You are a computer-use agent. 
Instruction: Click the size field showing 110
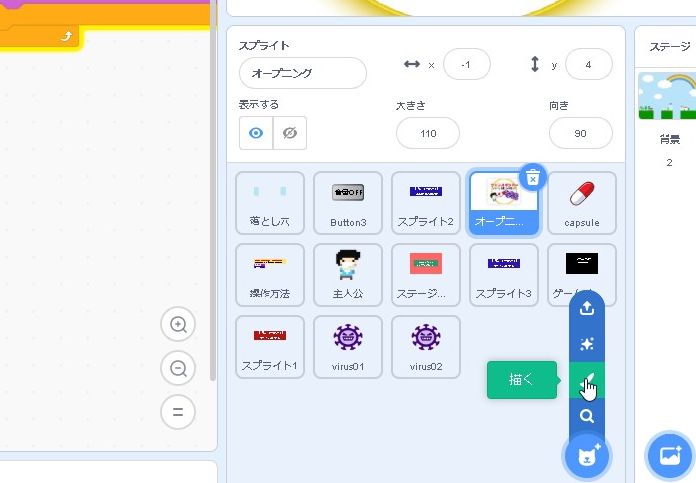coord(428,133)
